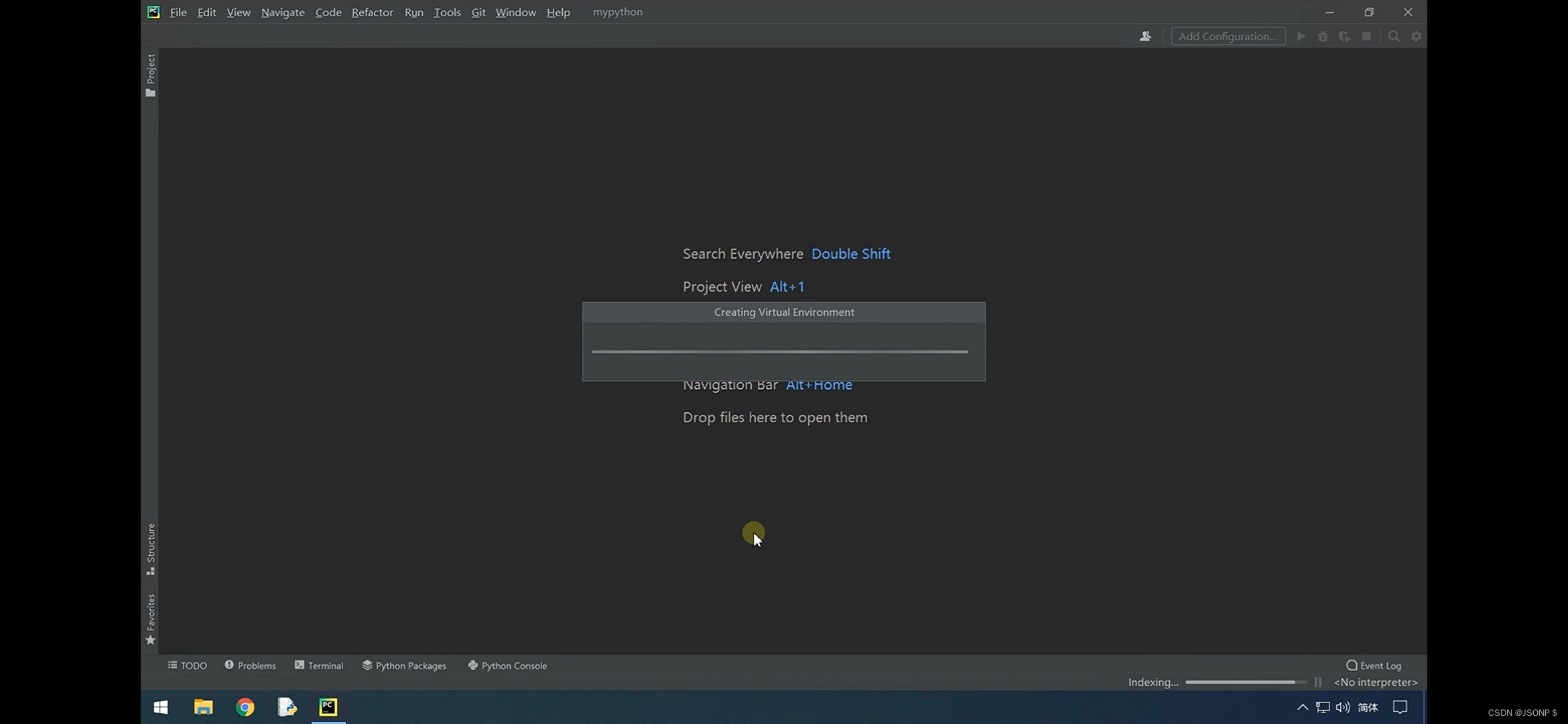This screenshot has width=1568, height=724.
Task: Open File Explorer from taskbar
Action: 203,707
